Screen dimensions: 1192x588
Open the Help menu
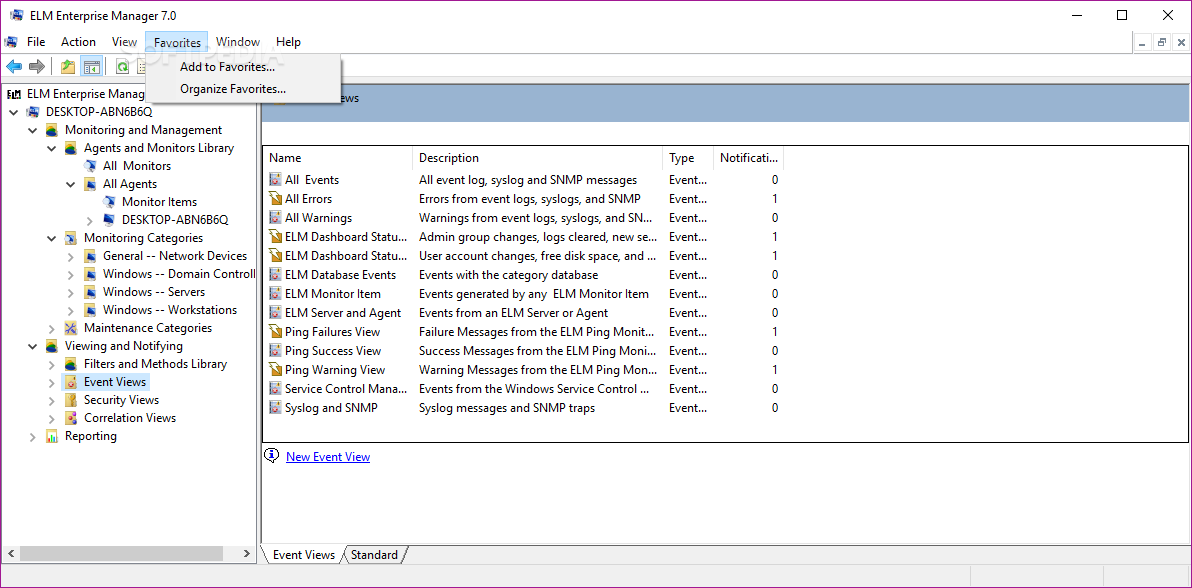click(288, 42)
